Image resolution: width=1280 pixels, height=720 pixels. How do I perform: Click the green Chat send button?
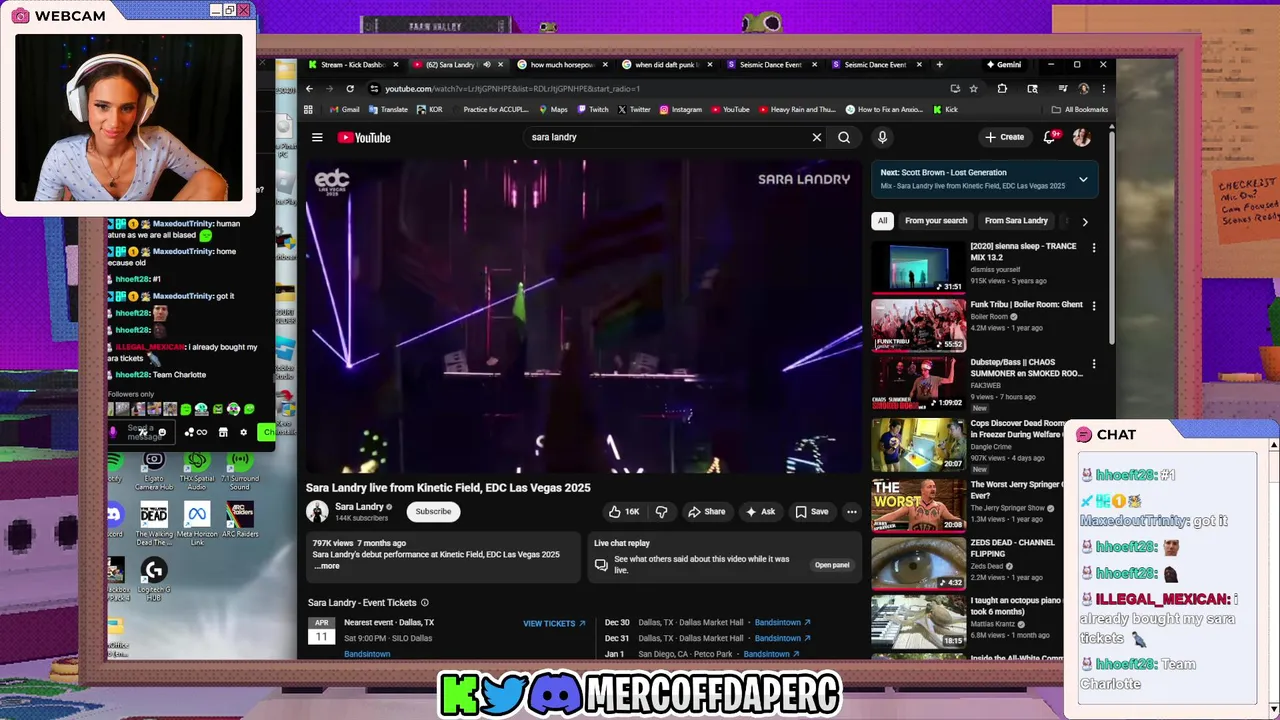pos(266,432)
